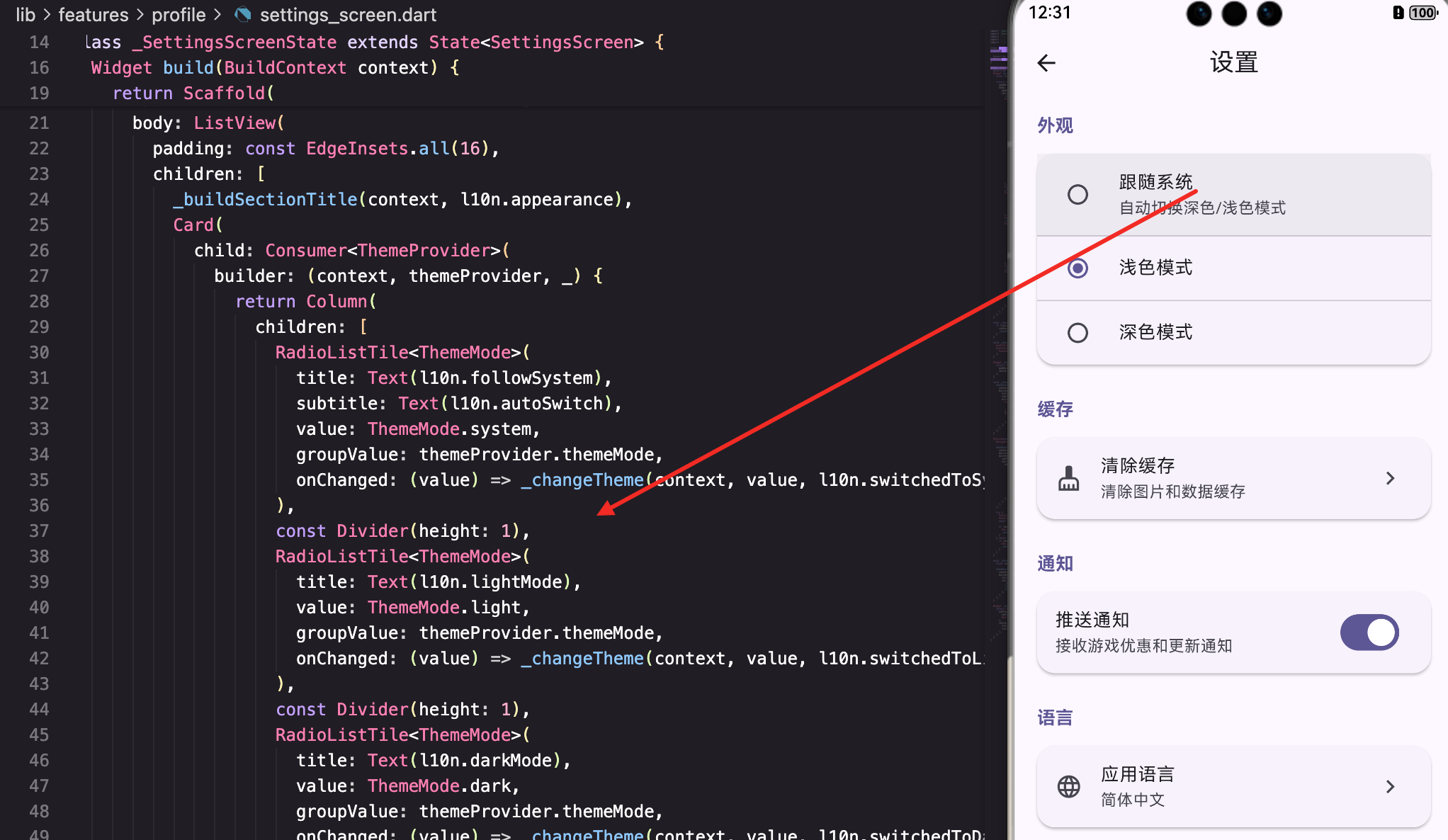Click the Dart file icon in breadcrumb

(243, 14)
